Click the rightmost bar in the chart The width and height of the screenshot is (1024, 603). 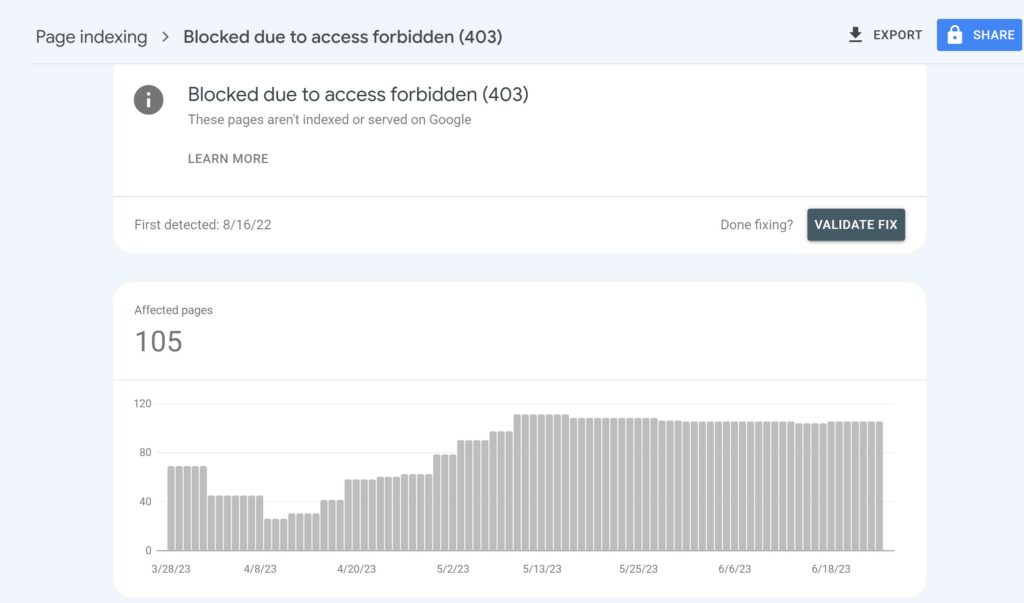(878, 486)
